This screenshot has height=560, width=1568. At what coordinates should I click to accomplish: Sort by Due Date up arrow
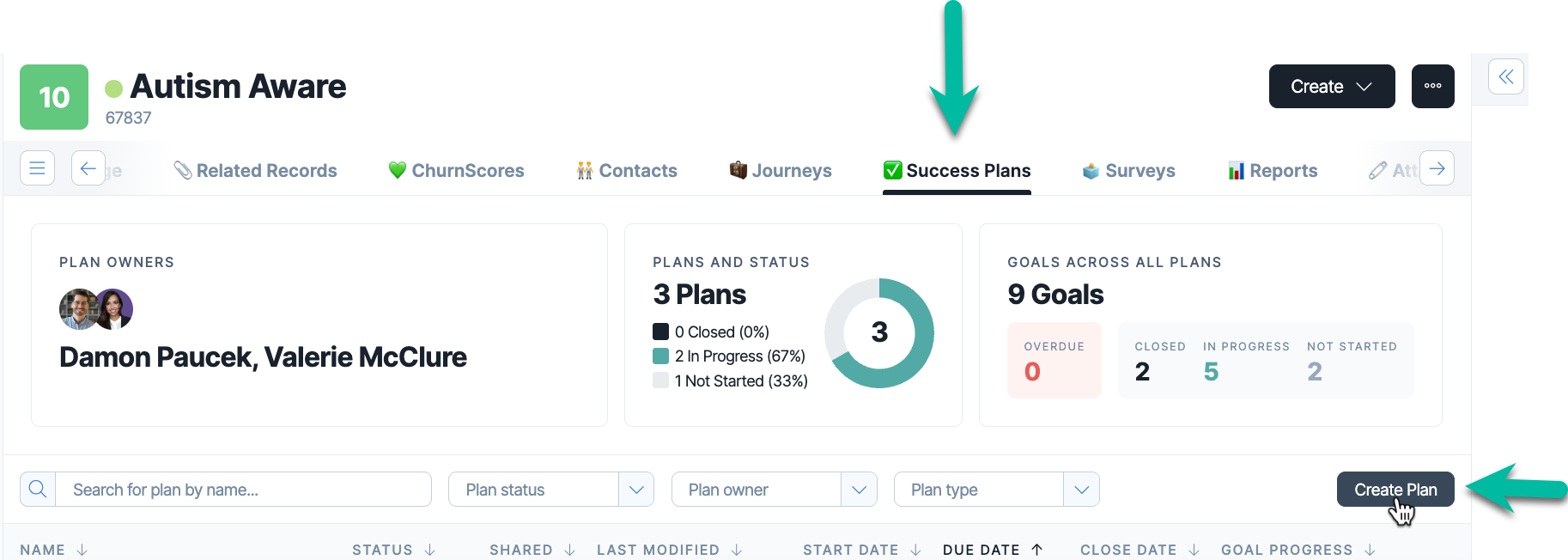tap(1036, 550)
